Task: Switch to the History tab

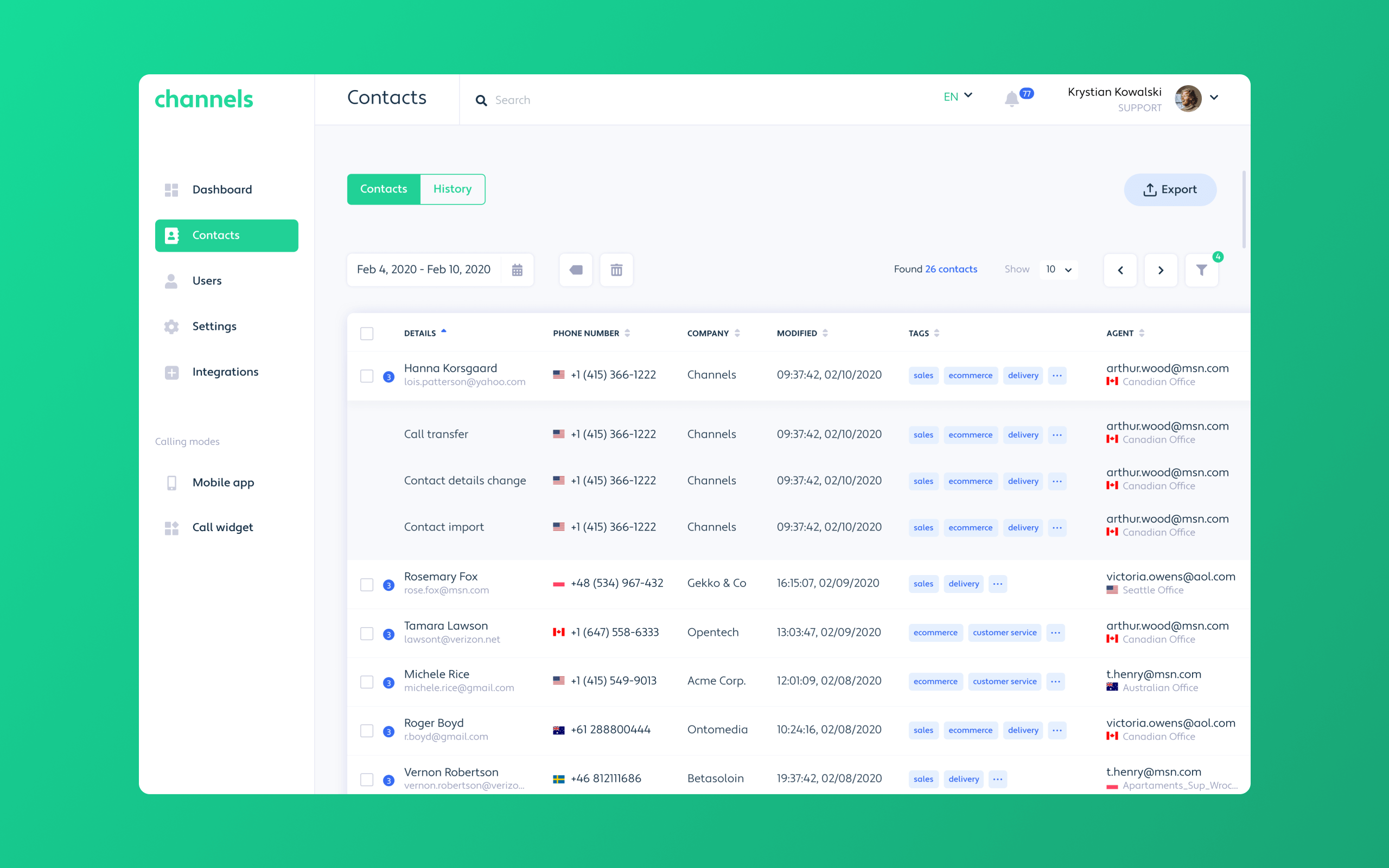Action: (453, 189)
